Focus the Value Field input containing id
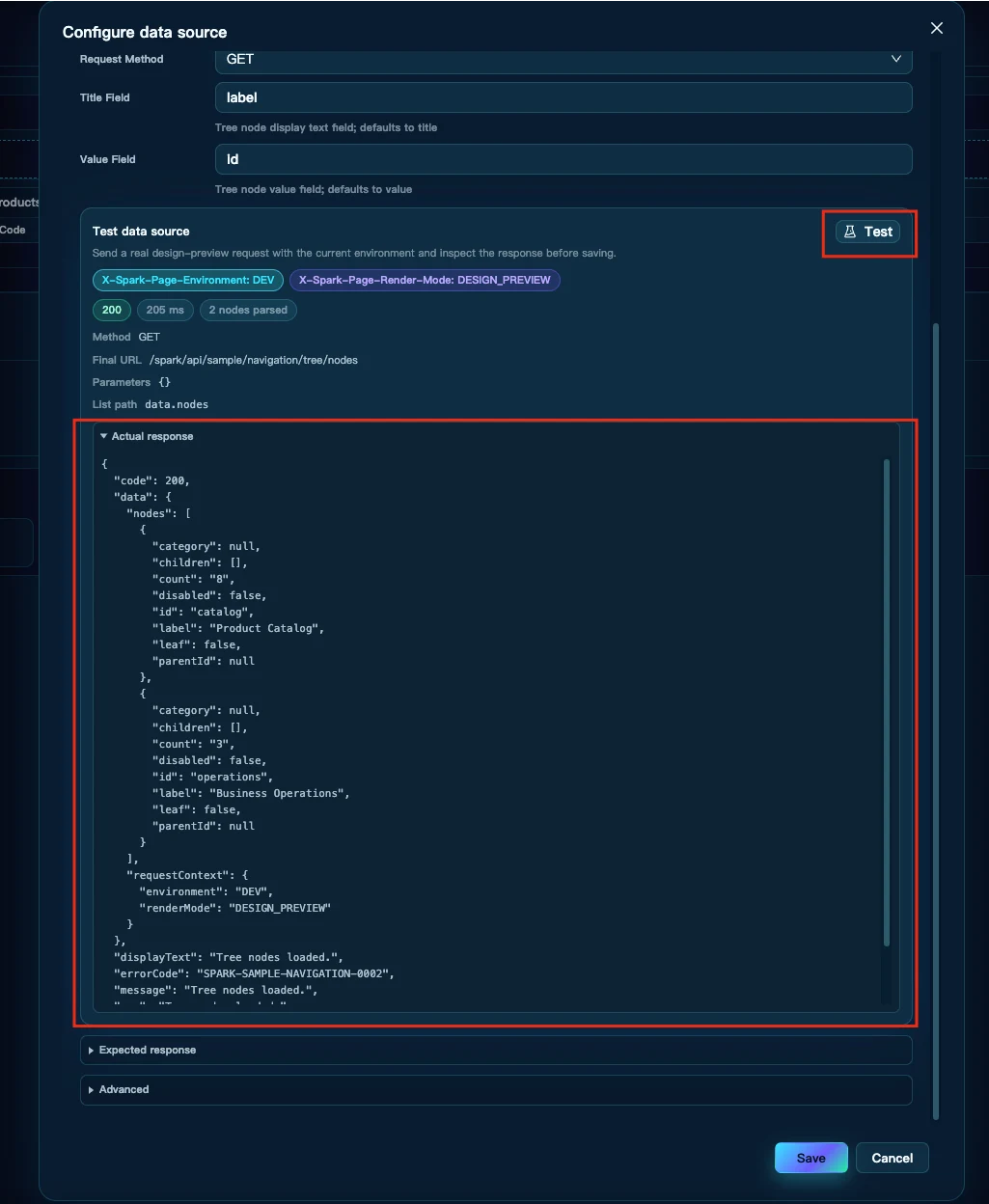Image resolution: width=989 pixels, height=1204 pixels. tap(563, 159)
